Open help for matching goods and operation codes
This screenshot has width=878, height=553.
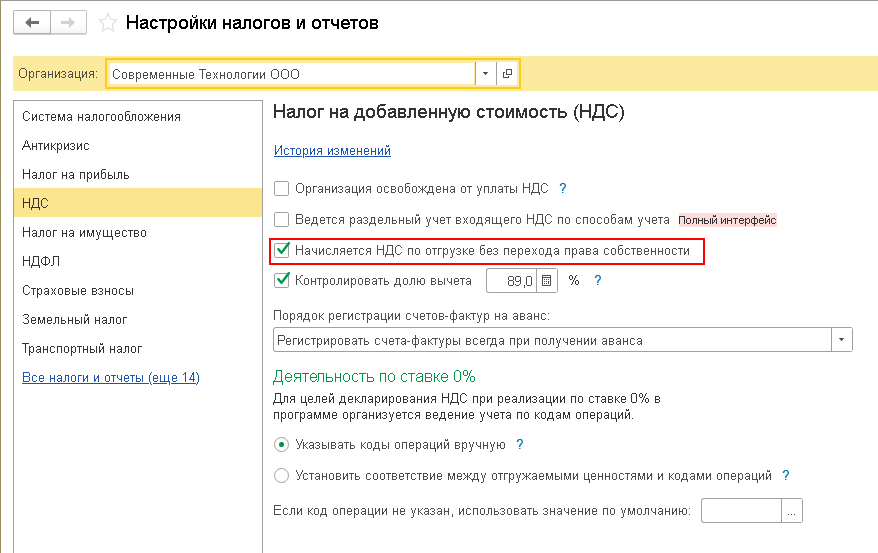pyautogui.click(x=786, y=475)
